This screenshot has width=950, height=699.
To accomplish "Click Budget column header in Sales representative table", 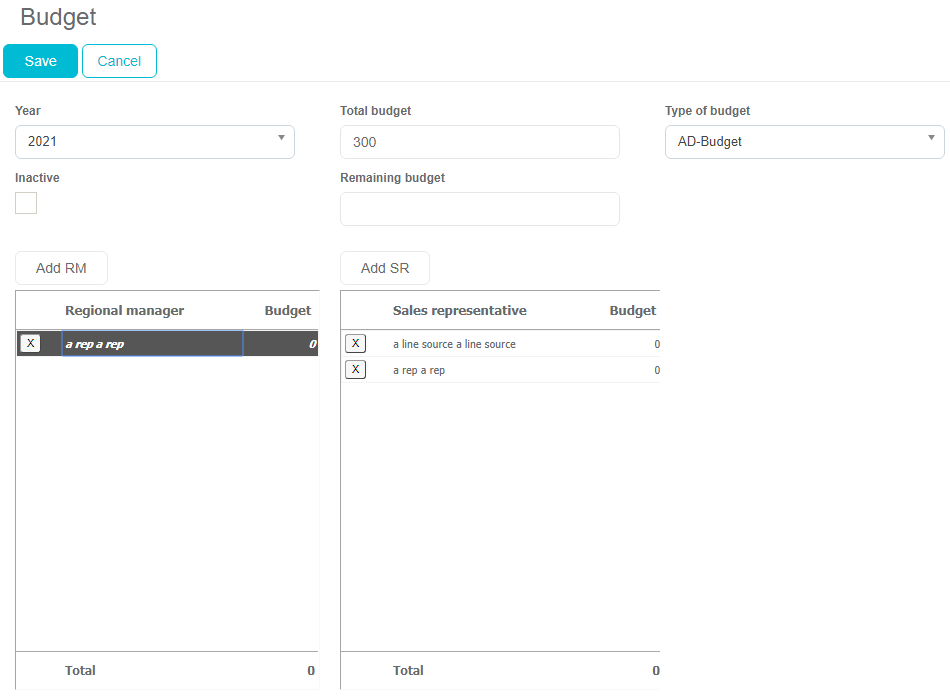I will pyautogui.click(x=632, y=311).
